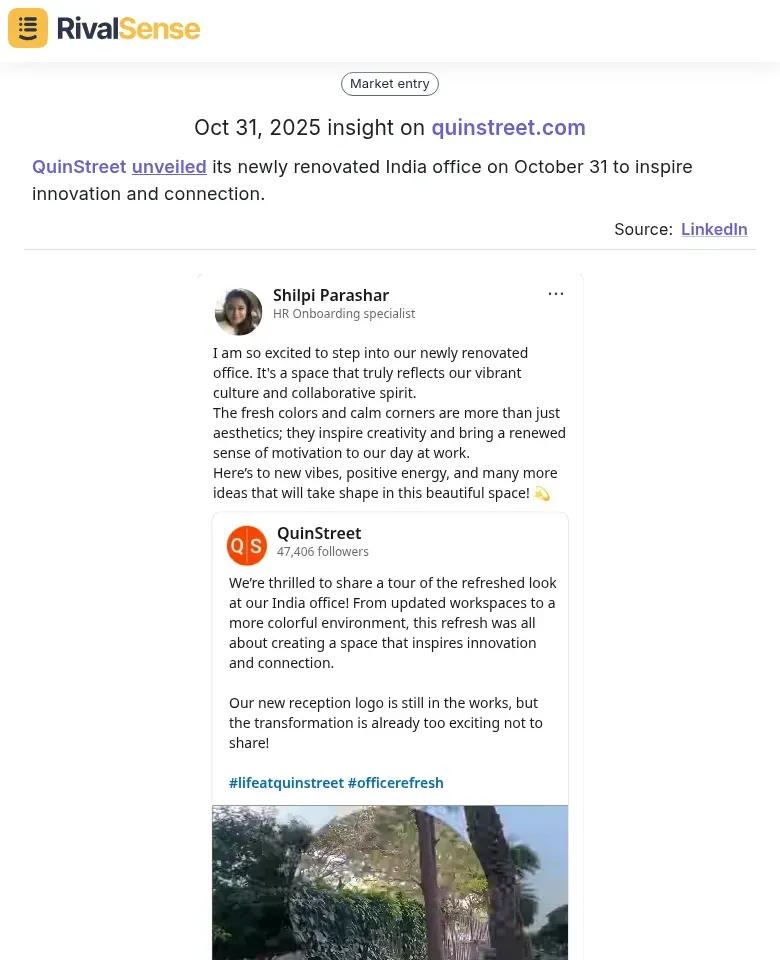Click the RivalSense wordmark text
The width and height of the screenshot is (780, 960).
[128, 28]
